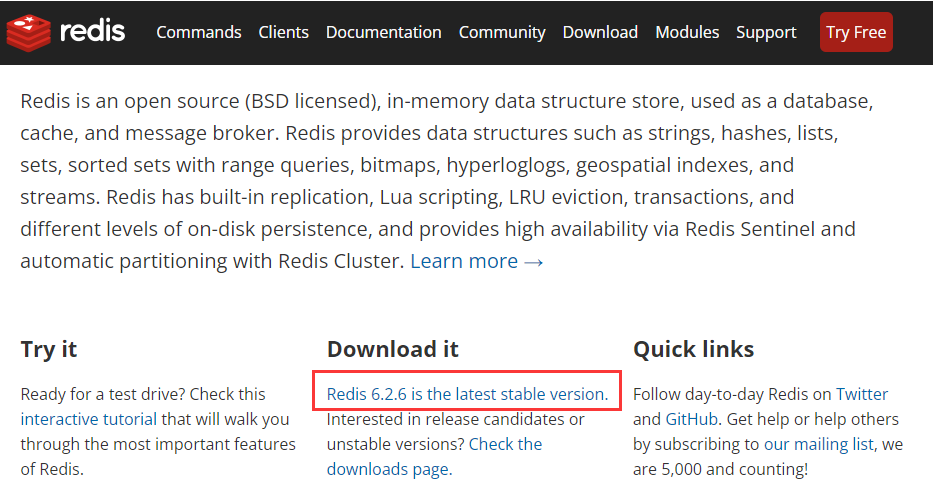Open the interactive tutorial link
This screenshot has height=499, width=933.
pyautogui.click(x=88, y=419)
